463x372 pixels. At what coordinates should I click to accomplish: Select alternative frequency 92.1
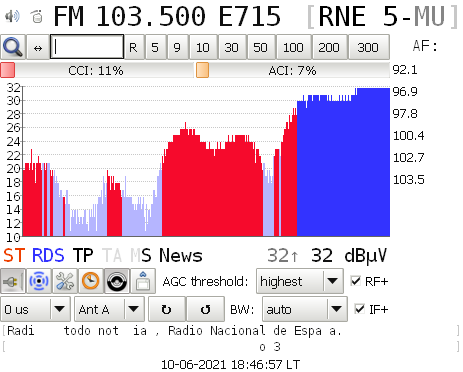click(x=405, y=70)
